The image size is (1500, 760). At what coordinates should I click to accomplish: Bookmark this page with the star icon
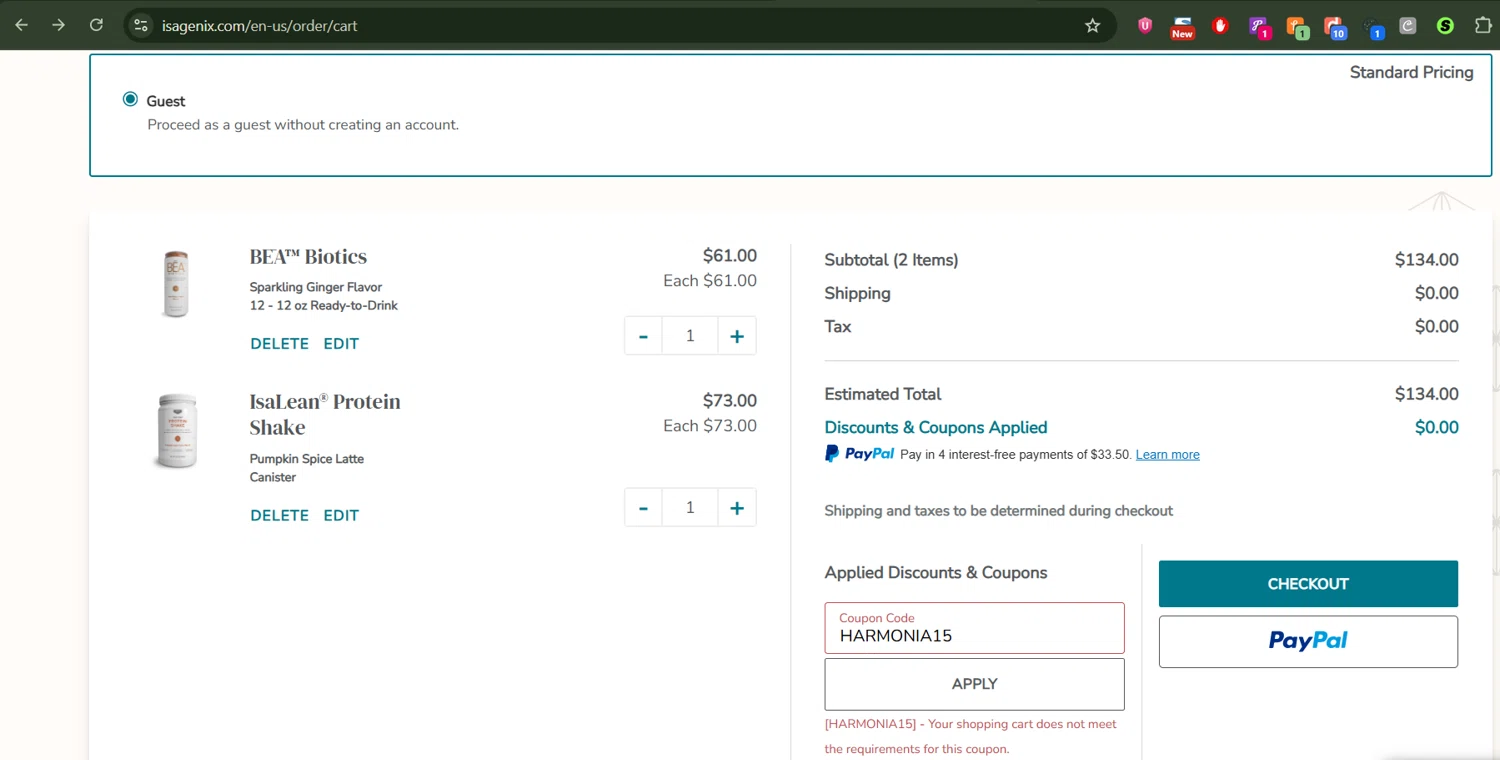[1092, 25]
